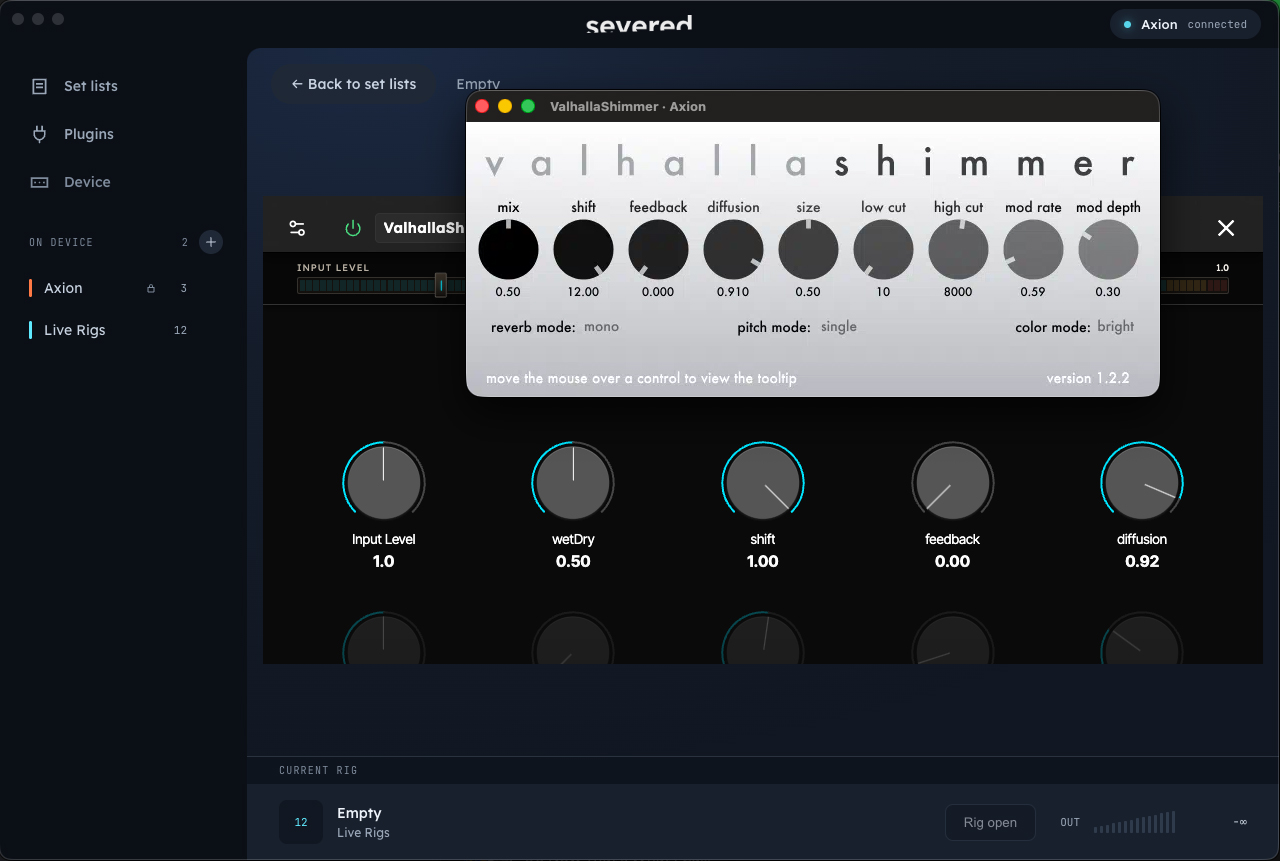The width and height of the screenshot is (1280, 861).
Task: Click the ValhallaShimmer window title bar
Action: (x=813, y=107)
